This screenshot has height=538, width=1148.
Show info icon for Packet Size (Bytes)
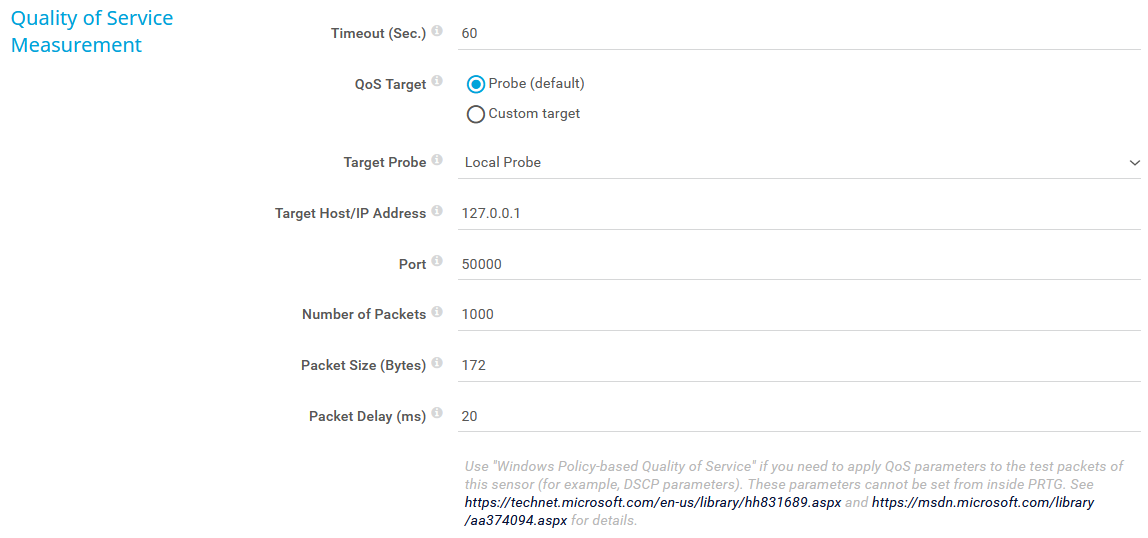[x=437, y=364]
